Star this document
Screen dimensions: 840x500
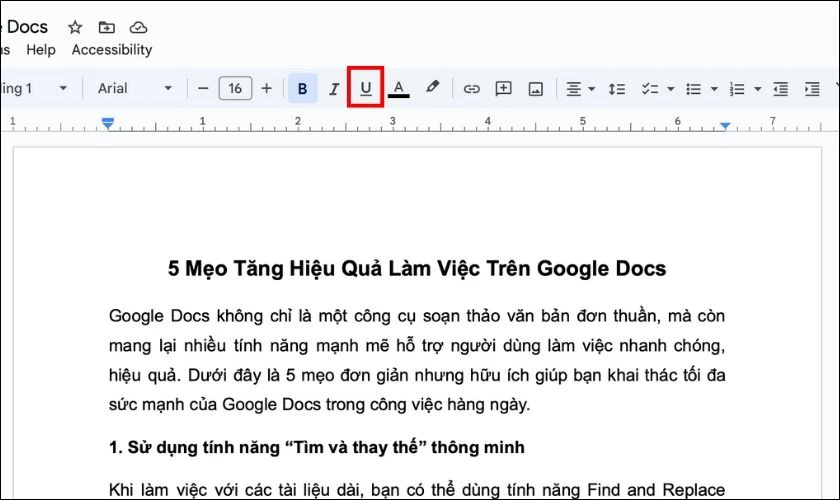coord(75,27)
